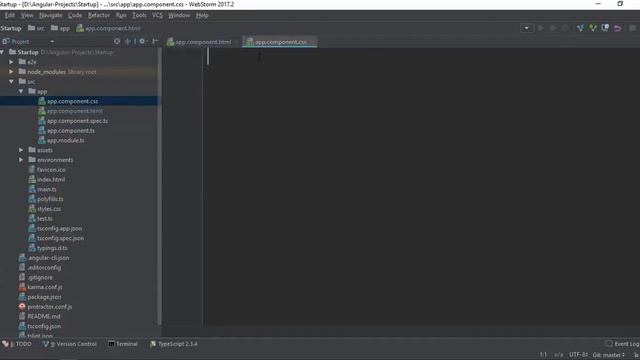640x360 pixels.
Task: Click Scroll from Source target icon
Action: pyautogui.click(x=117, y=41)
